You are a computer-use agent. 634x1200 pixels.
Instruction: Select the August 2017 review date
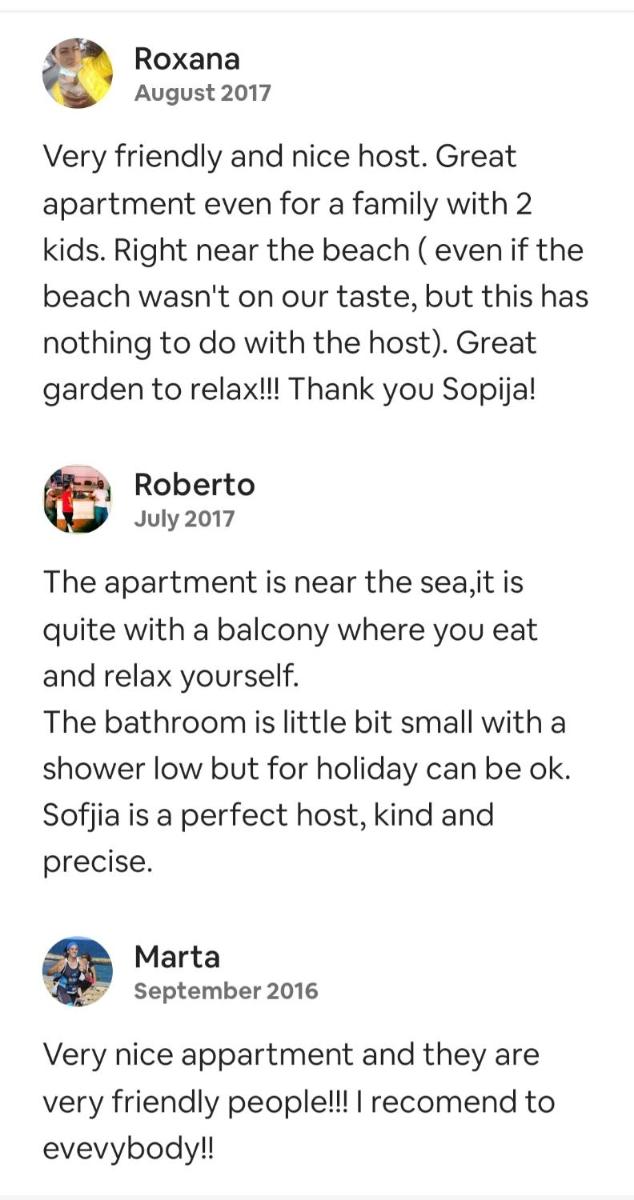[202, 93]
